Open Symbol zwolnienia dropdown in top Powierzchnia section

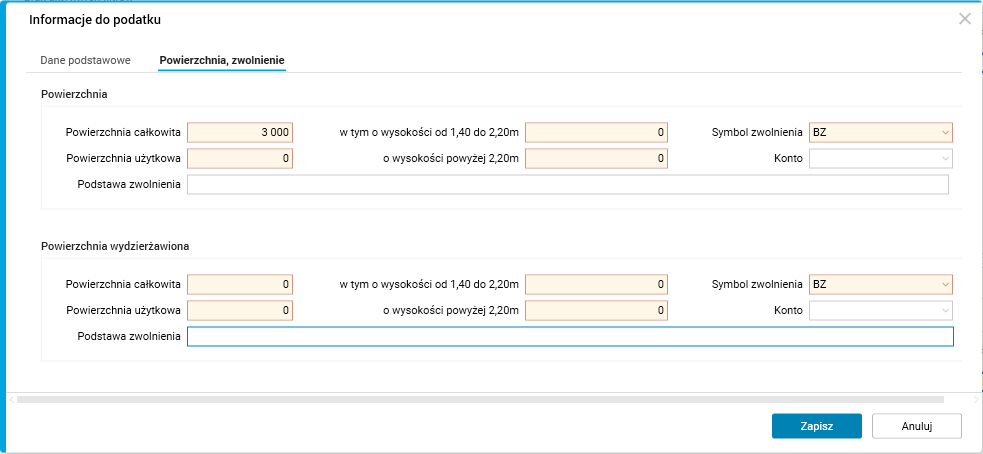pos(880,132)
